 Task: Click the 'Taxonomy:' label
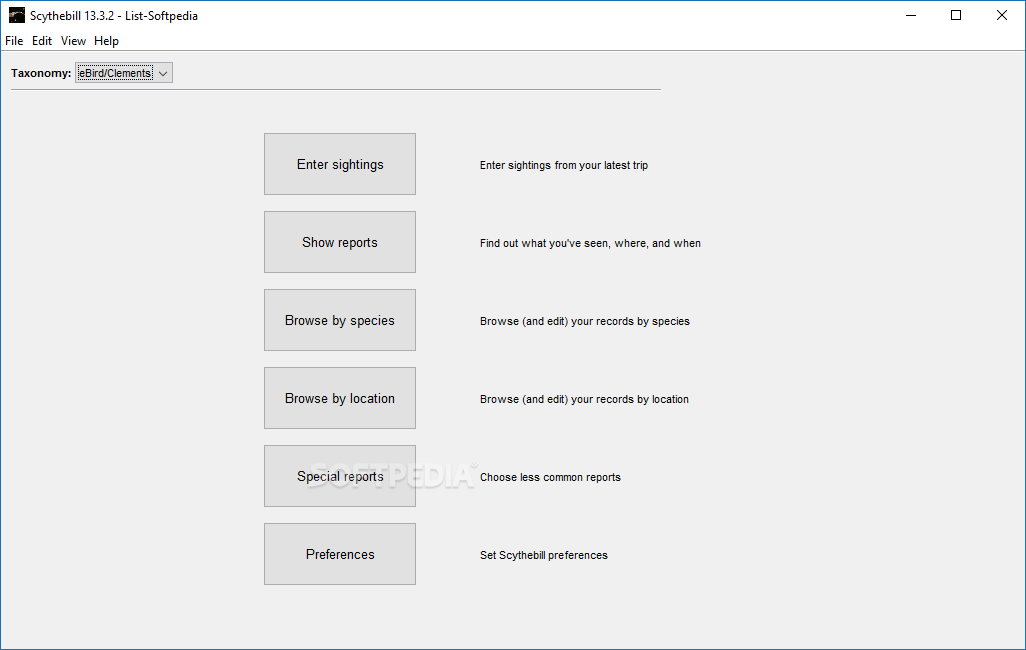coord(41,73)
